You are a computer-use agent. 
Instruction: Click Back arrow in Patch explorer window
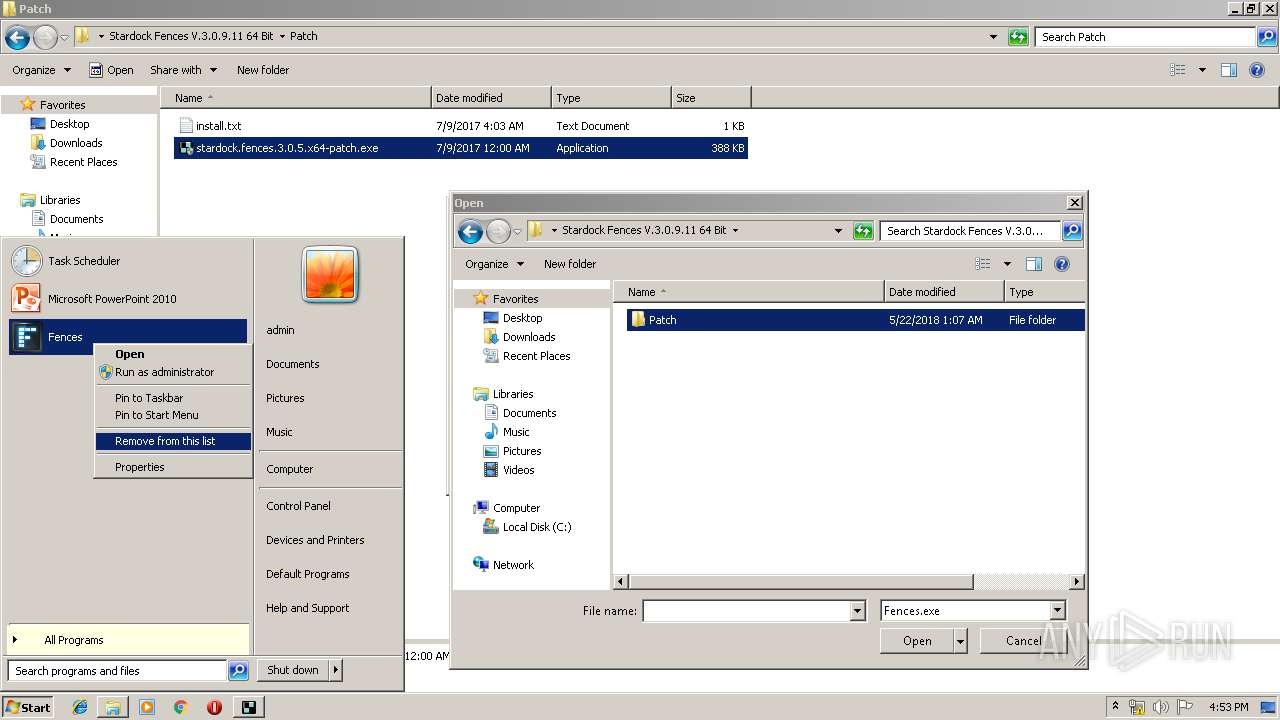point(17,38)
